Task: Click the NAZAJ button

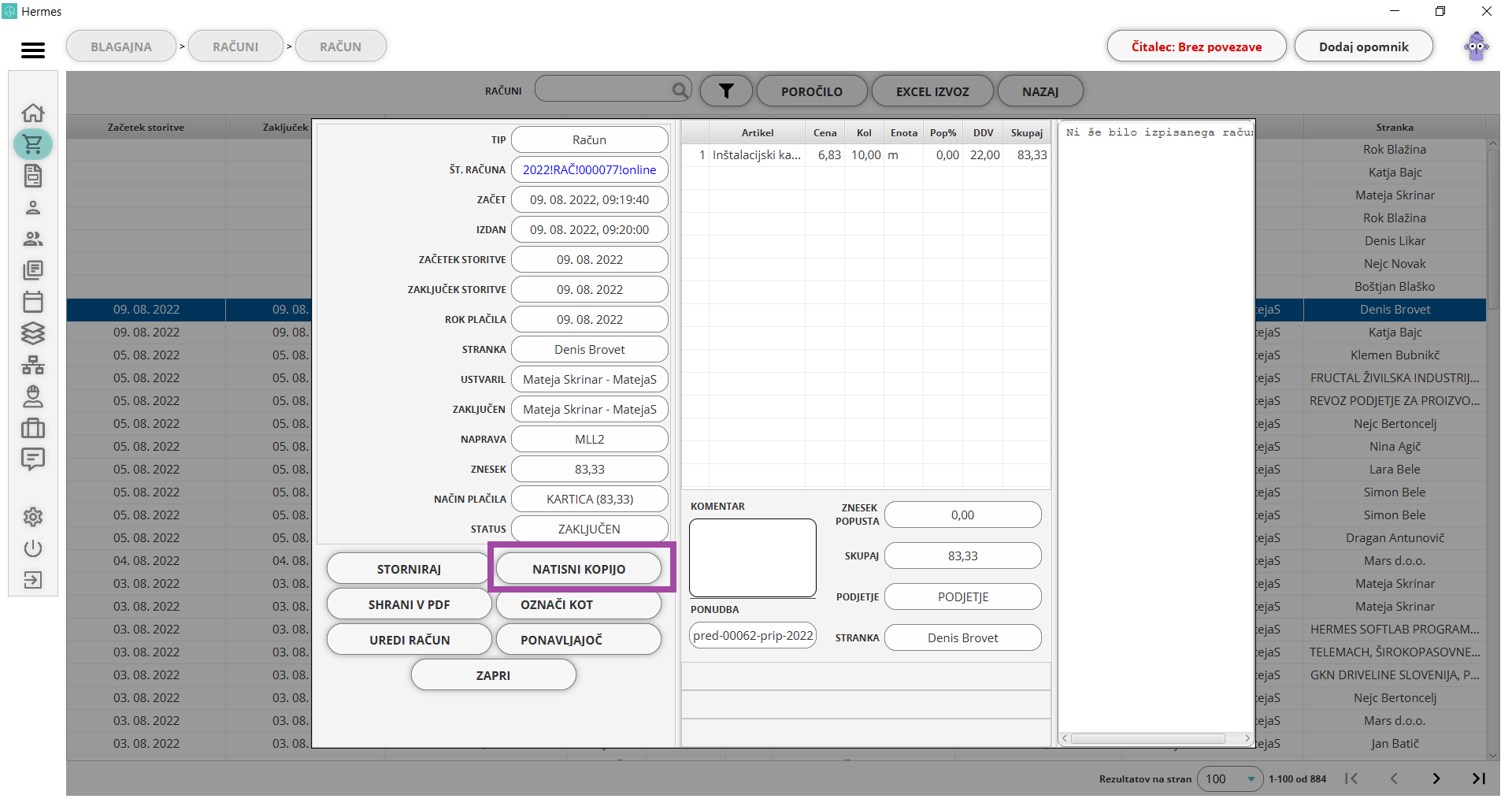Action: (x=1040, y=91)
